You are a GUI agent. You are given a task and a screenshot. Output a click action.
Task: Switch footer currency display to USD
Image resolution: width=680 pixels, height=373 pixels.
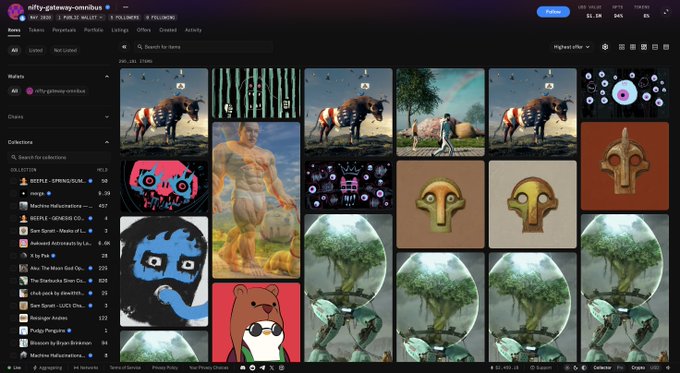655,368
